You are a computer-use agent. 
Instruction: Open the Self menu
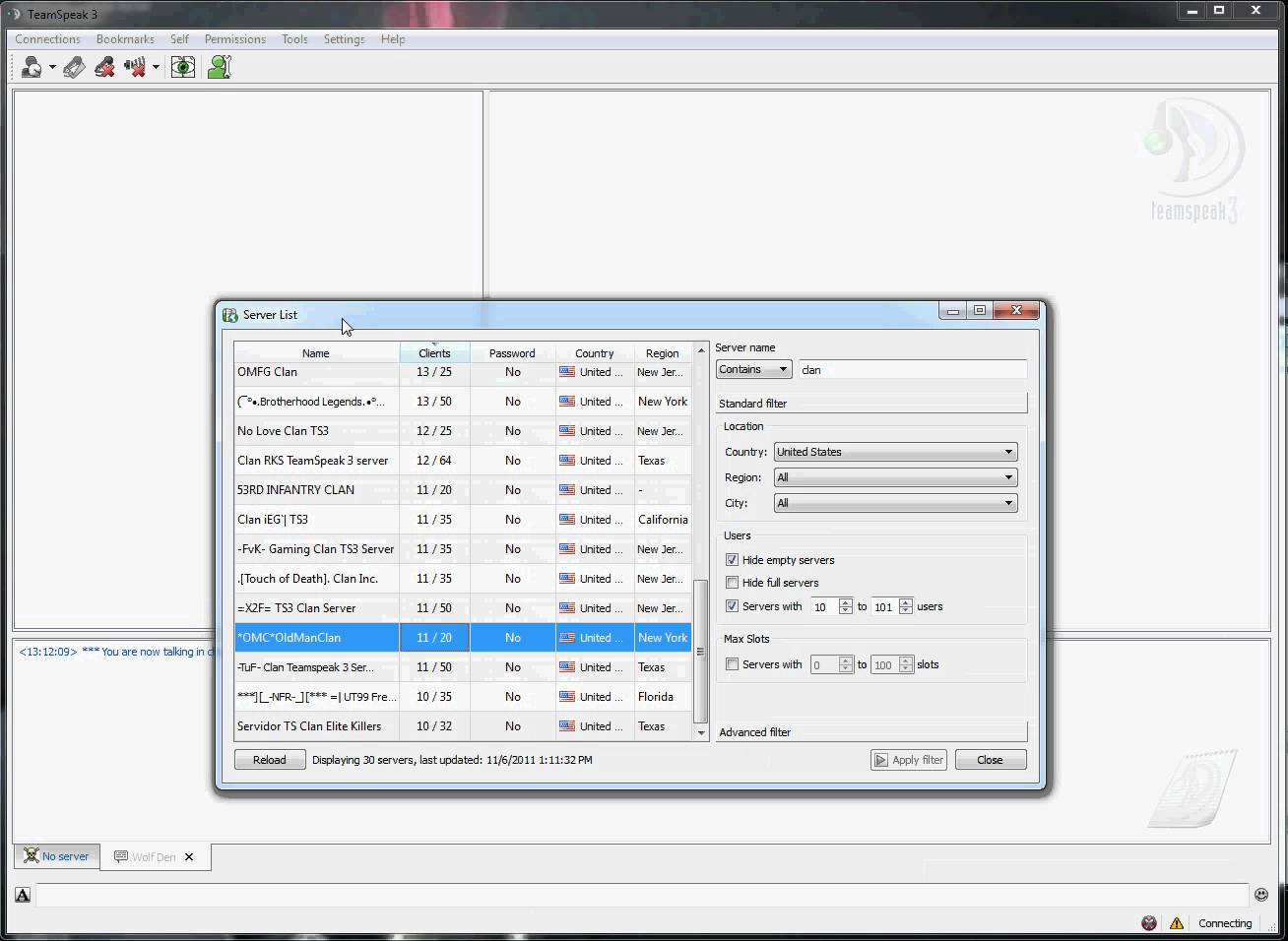[x=179, y=39]
